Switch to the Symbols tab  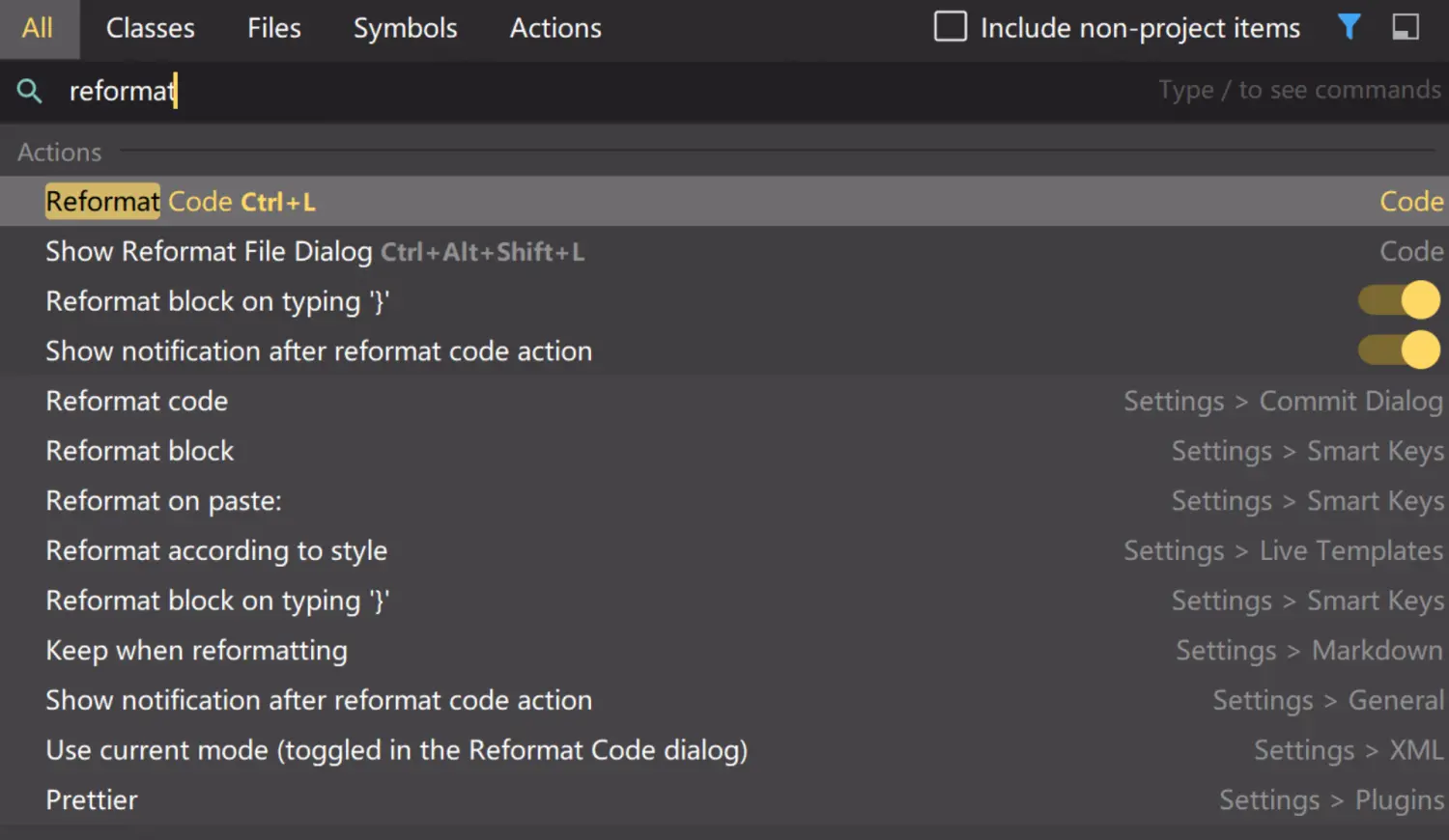[x=405, y=28]
